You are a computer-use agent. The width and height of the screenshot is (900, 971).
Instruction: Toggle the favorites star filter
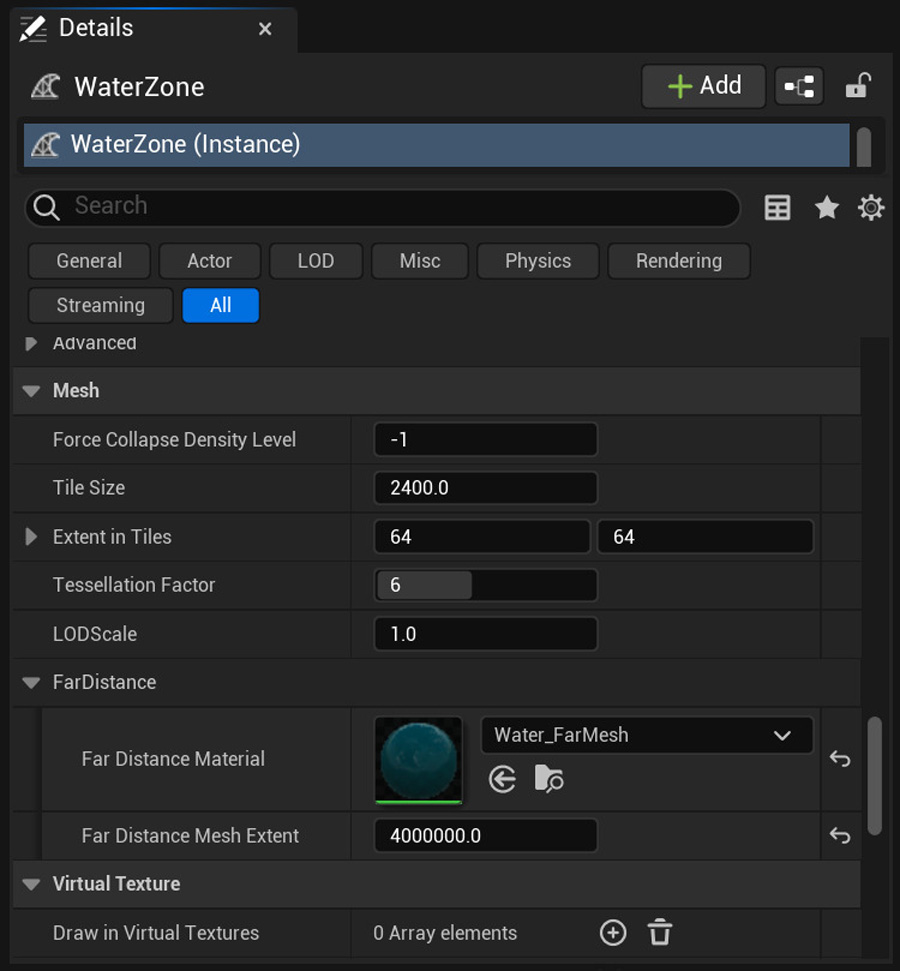point(826,207)
